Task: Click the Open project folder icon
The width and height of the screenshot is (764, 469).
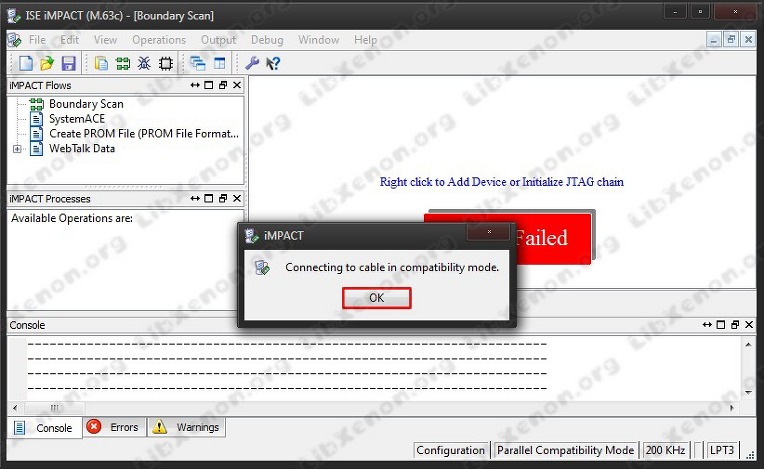Action: [47, 63]
